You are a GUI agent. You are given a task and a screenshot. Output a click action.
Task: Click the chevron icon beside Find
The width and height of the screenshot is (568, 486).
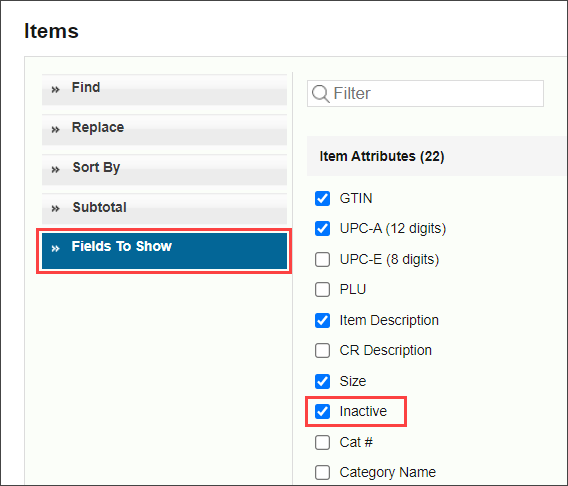coord(55,89)
